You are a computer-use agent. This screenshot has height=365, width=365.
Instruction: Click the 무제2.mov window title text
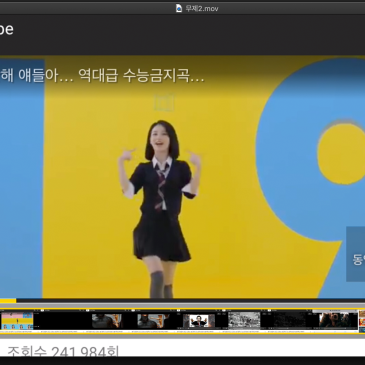(x=202, y=9)
